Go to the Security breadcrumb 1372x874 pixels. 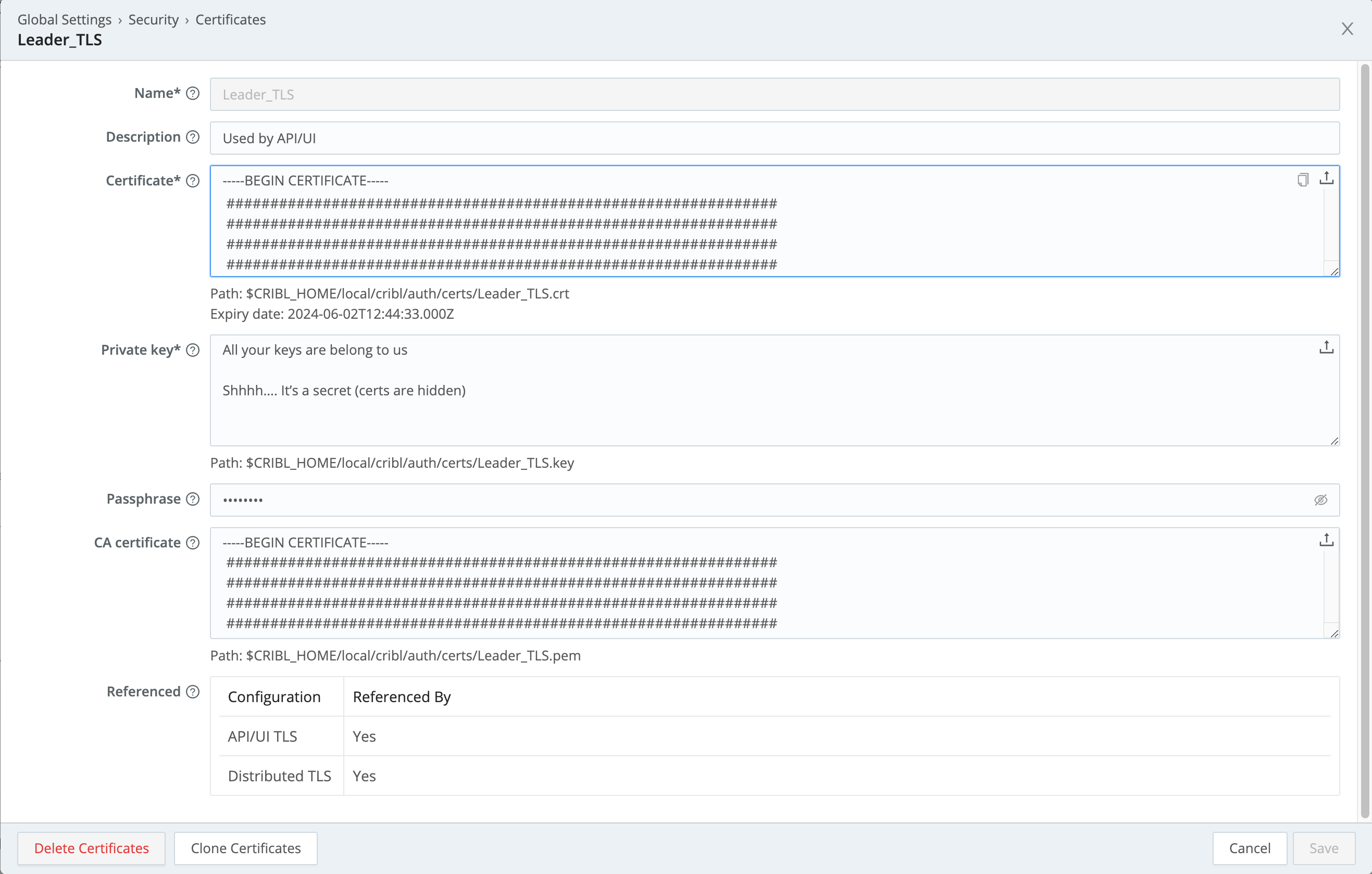[153, 19]
